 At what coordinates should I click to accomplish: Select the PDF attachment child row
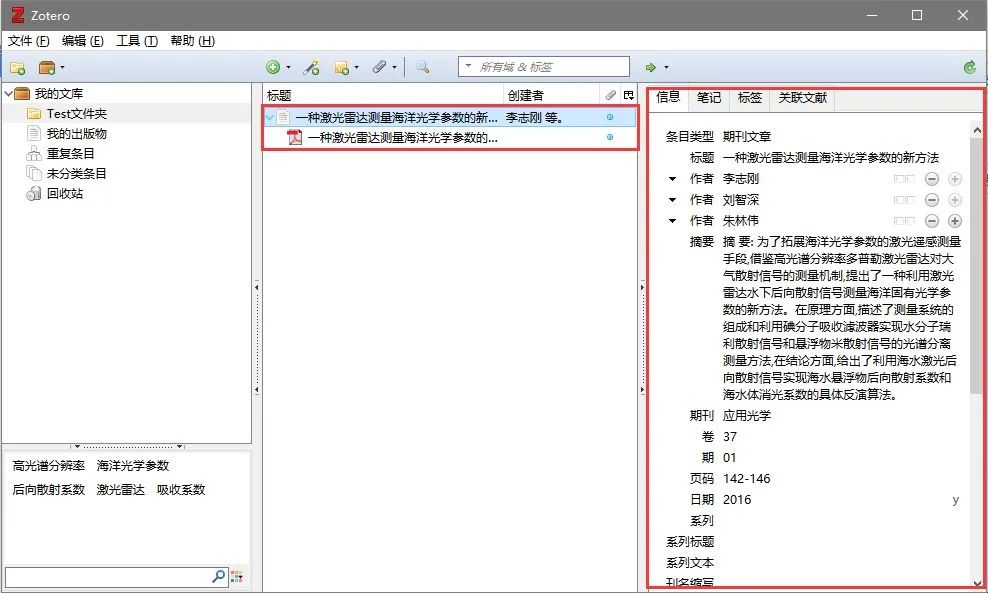tap(450, 137)
